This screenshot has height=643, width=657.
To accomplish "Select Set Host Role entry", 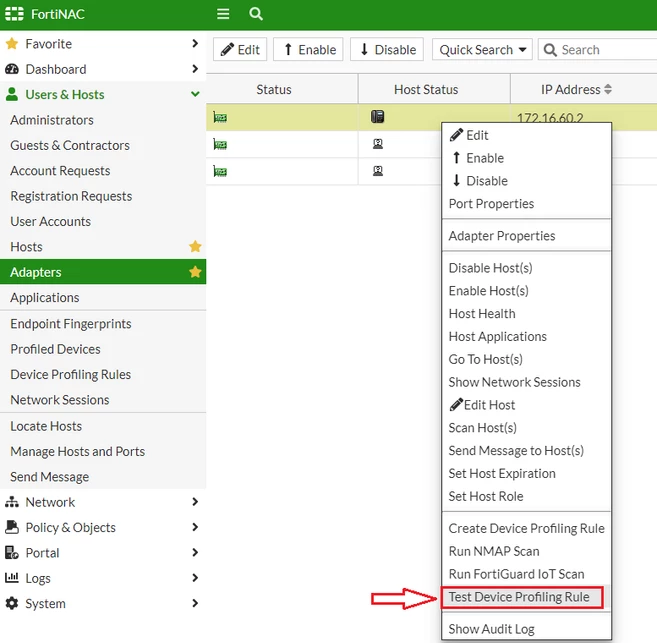I will pyautogui.click(x=526, y=496).
